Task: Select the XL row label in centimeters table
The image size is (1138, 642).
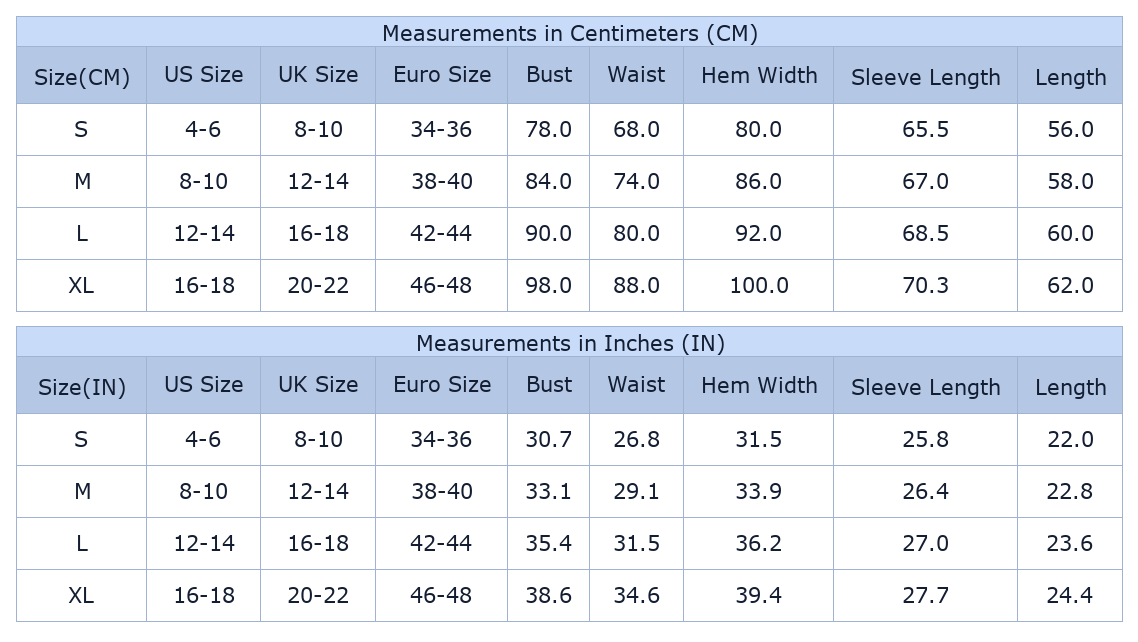Action: coord(82,285)
